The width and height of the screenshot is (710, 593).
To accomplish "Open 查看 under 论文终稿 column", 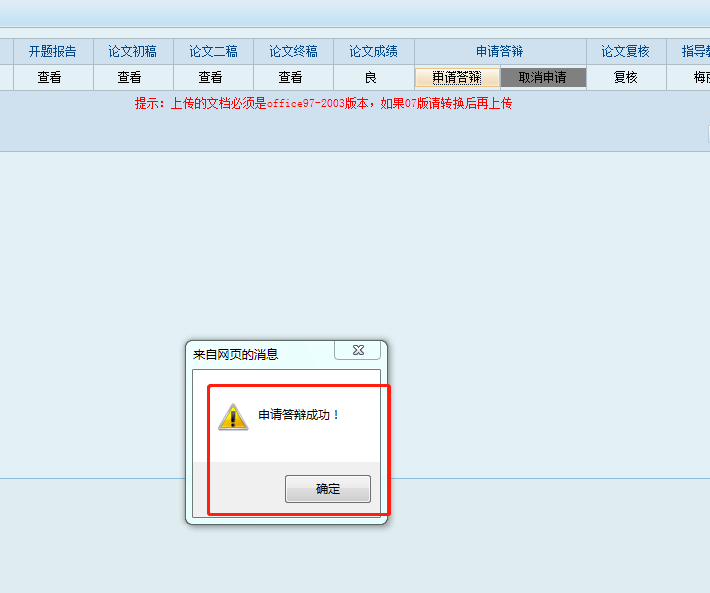I will pos(291,77).
